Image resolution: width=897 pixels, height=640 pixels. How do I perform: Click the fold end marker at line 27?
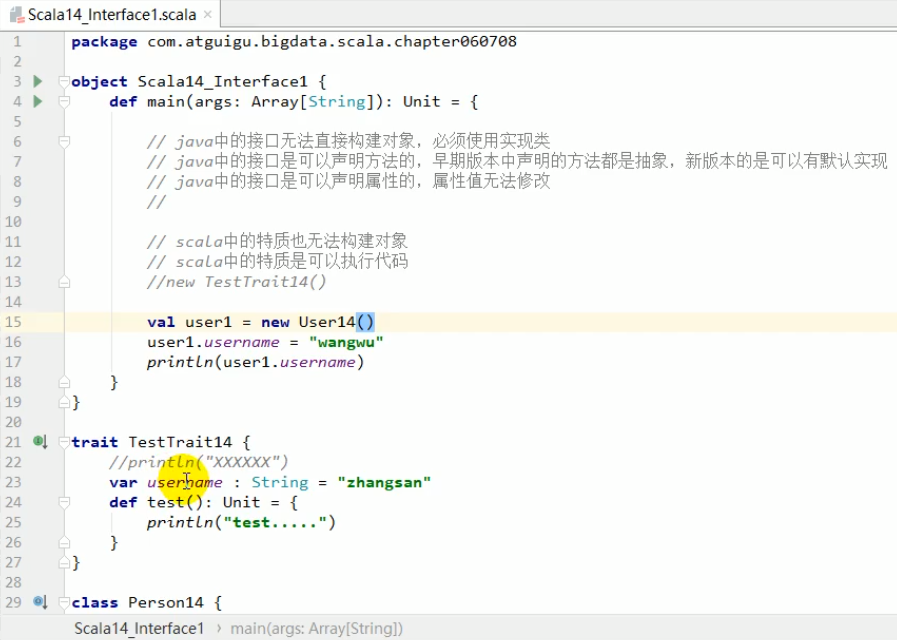(x=64, y=562)
